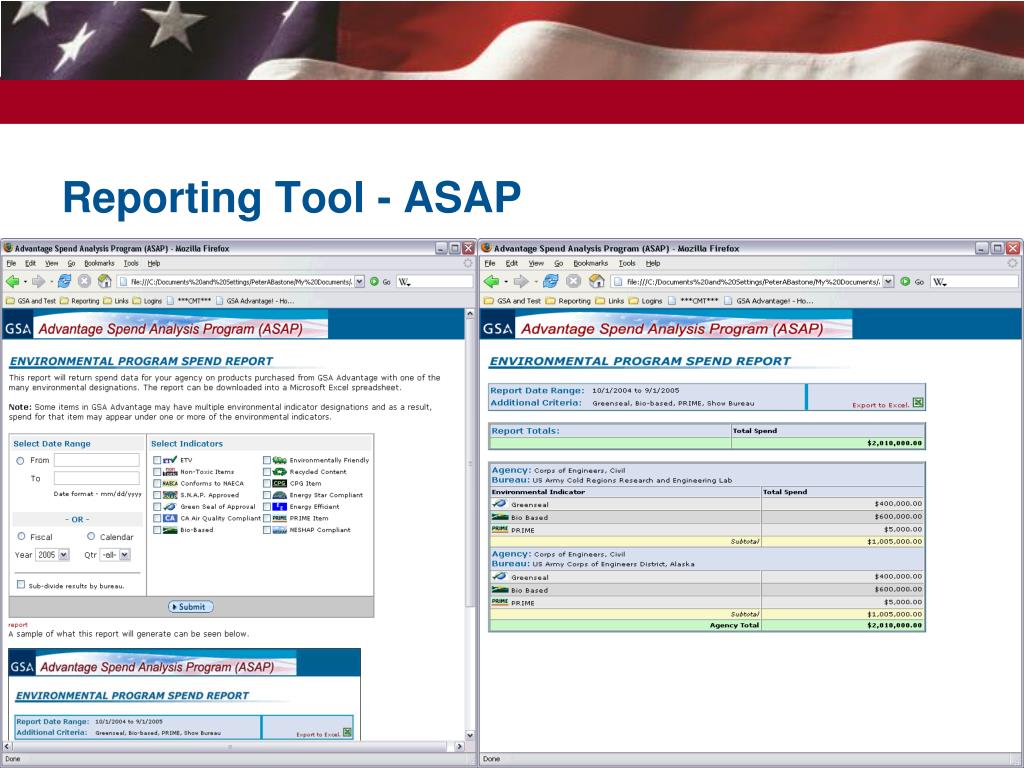Image resolution: width=1024 pixels, height=768 pixels.
Task: Check the Conforms to NAECA checkbox
Action: pyautogui.click(x=157, y=483)
